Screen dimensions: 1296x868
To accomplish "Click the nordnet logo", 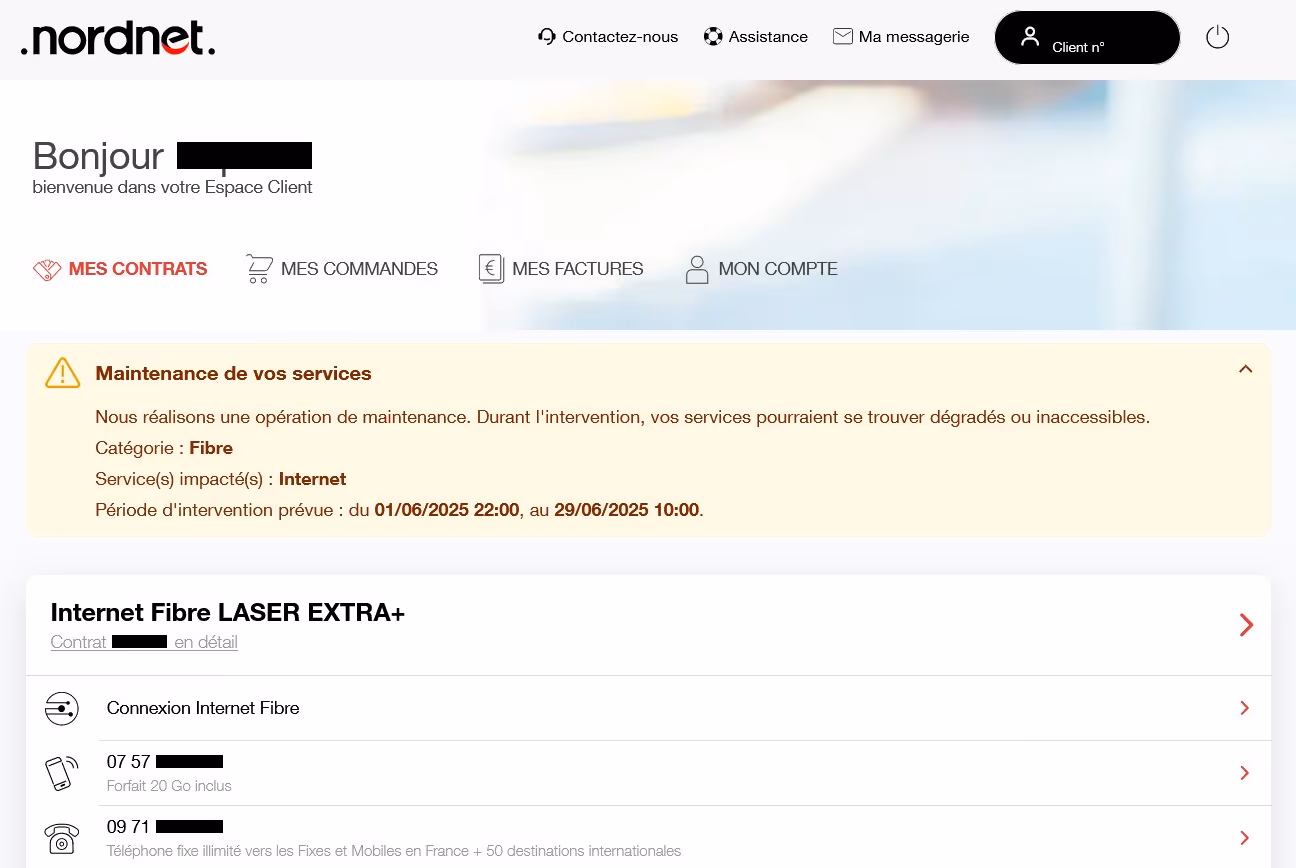I will pos(118,39).
